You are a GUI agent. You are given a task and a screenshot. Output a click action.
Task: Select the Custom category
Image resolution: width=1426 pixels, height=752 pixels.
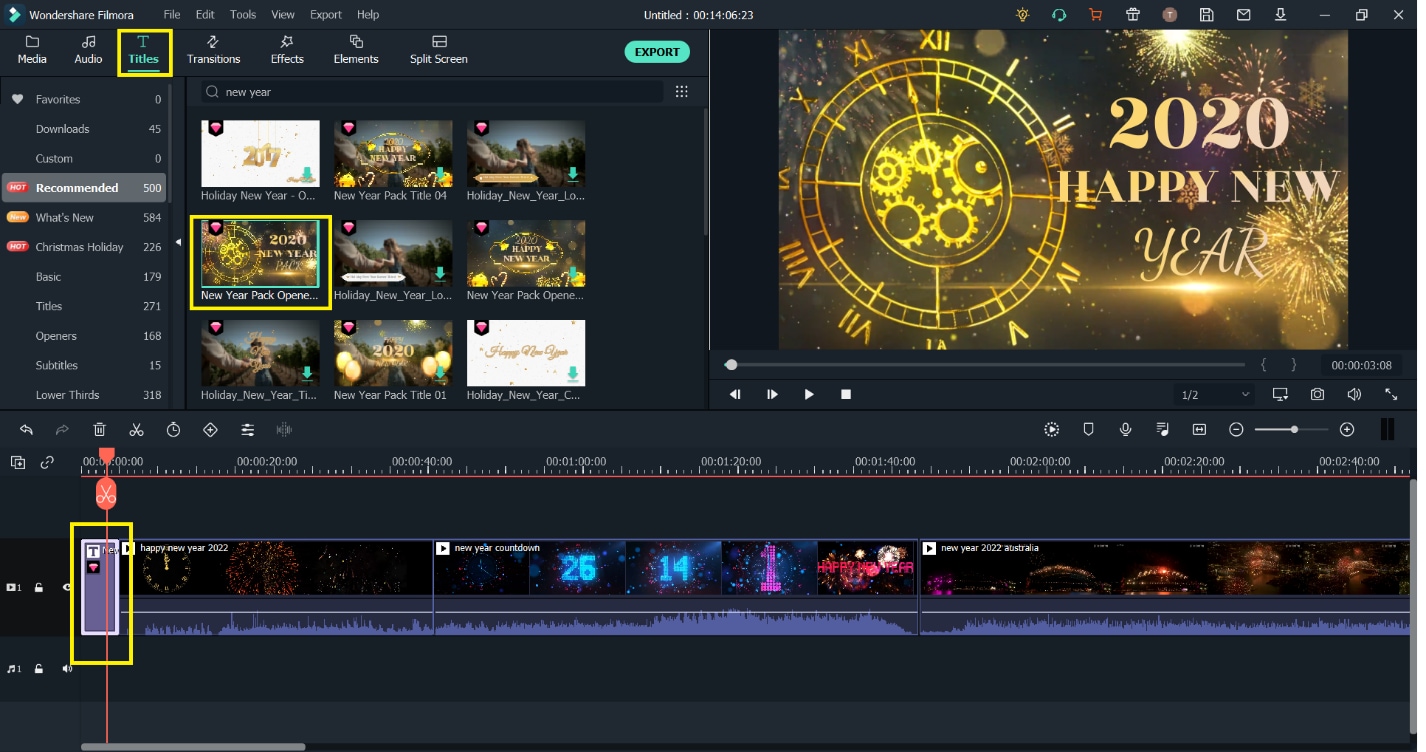(x=85, y=159)
